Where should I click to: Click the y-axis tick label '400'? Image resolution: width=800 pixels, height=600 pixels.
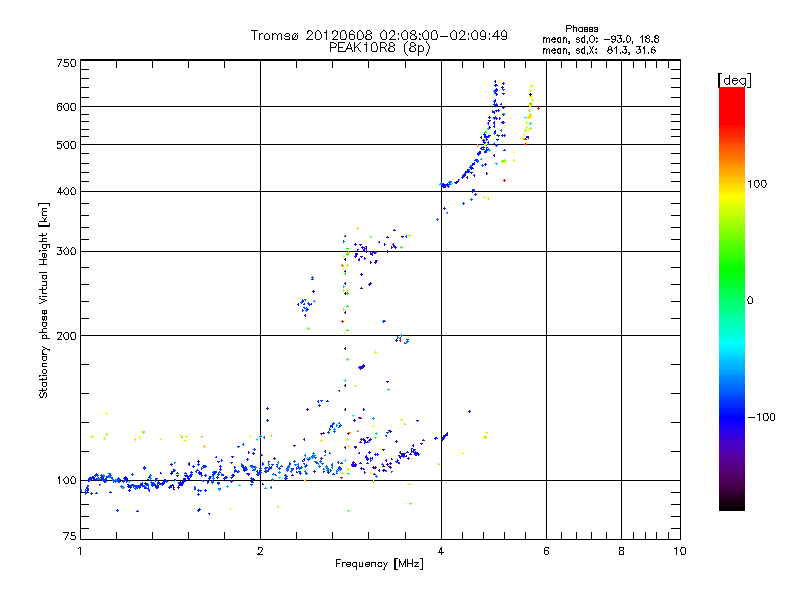[66, 192]
